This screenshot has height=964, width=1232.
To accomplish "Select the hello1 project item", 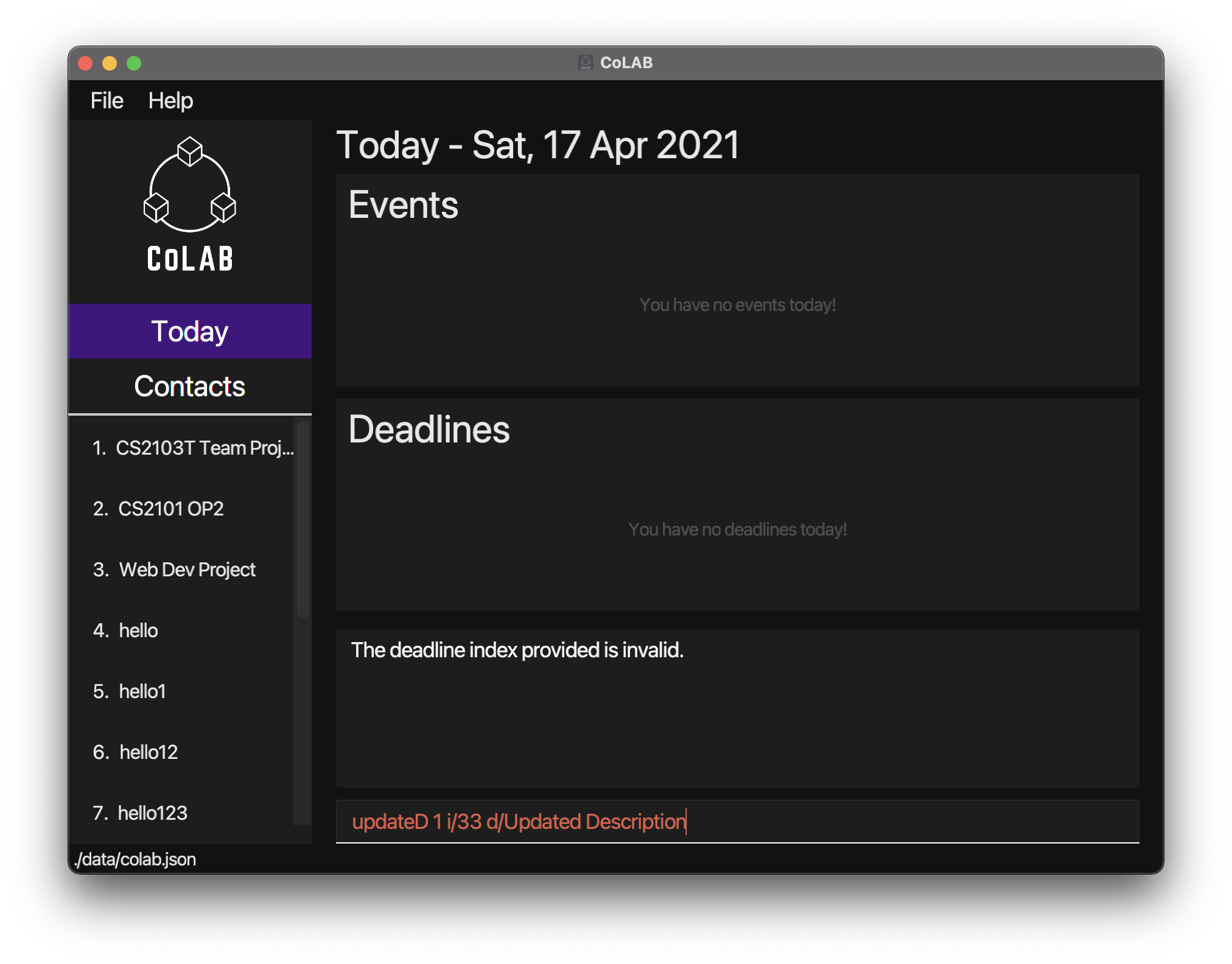I will [x=142, y=691].
